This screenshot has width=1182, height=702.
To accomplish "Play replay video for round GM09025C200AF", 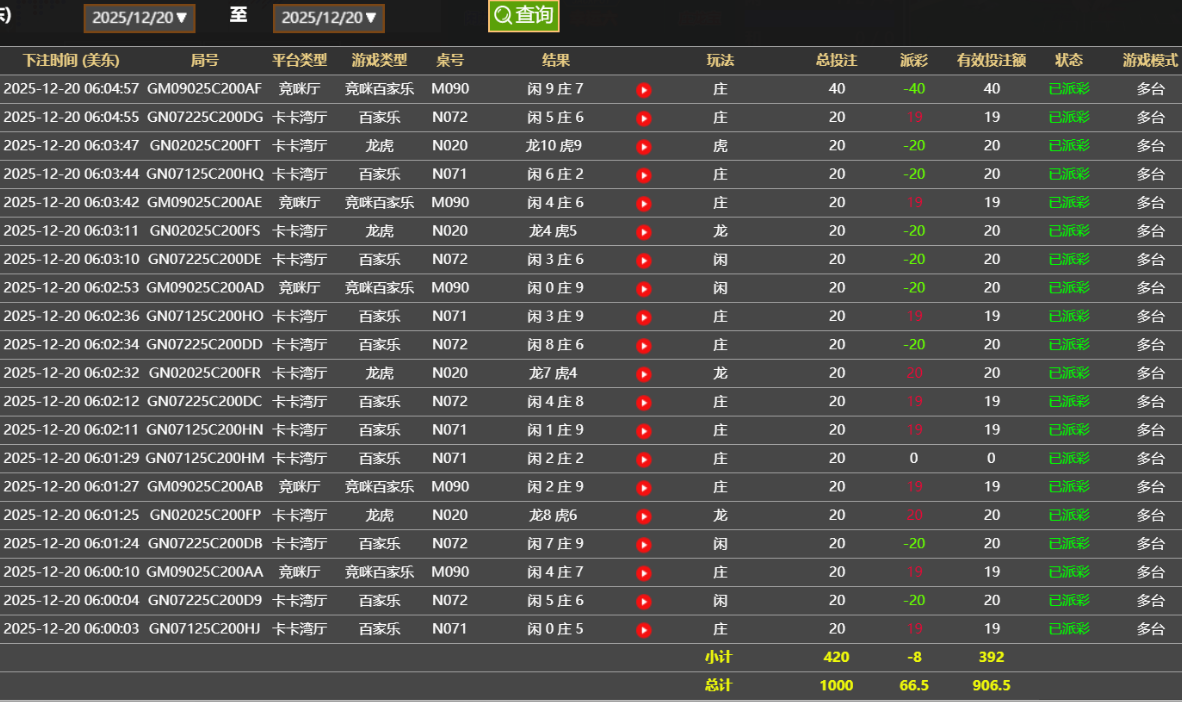I will [644, 89].
